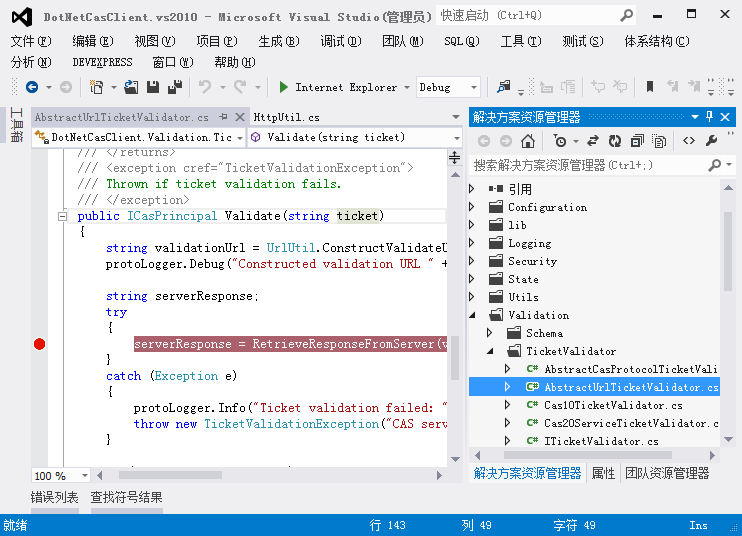This screenshot has width=742, height=536.
Task: Toggle auto-hide pin on Solution Explorer panel
Action: point(711,117)
